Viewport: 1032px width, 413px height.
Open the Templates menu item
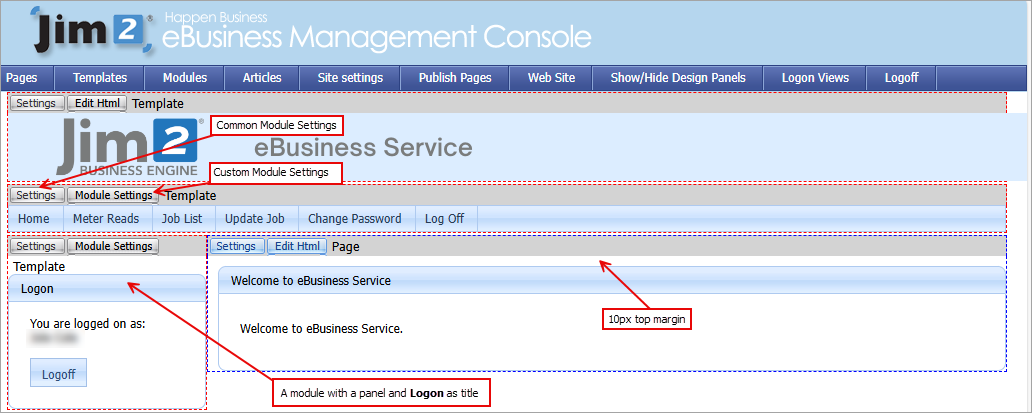point(99,78)
